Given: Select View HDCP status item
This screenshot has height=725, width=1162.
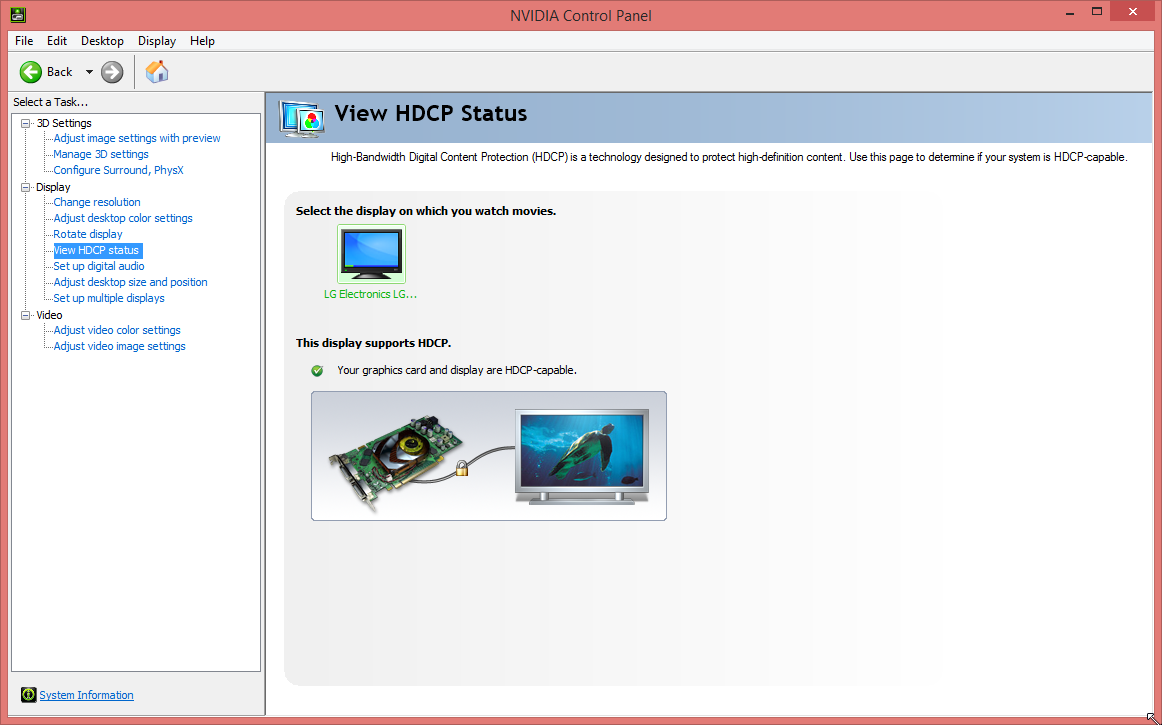Looking at the screenshot, I should [97, 250].
